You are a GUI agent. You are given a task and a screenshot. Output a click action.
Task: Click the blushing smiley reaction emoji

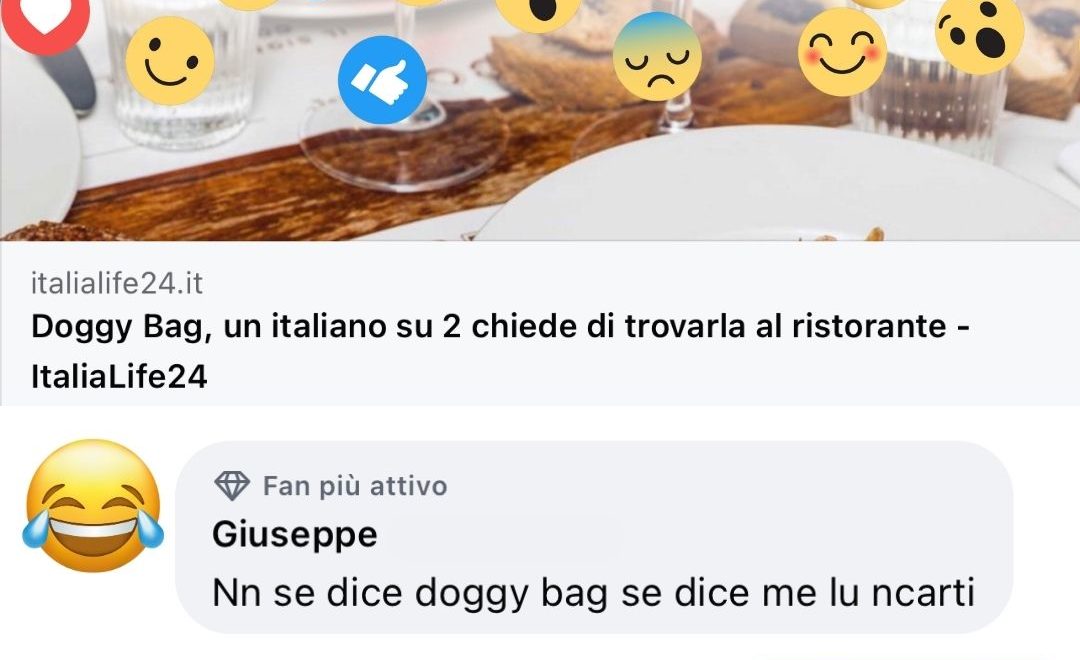842,52
